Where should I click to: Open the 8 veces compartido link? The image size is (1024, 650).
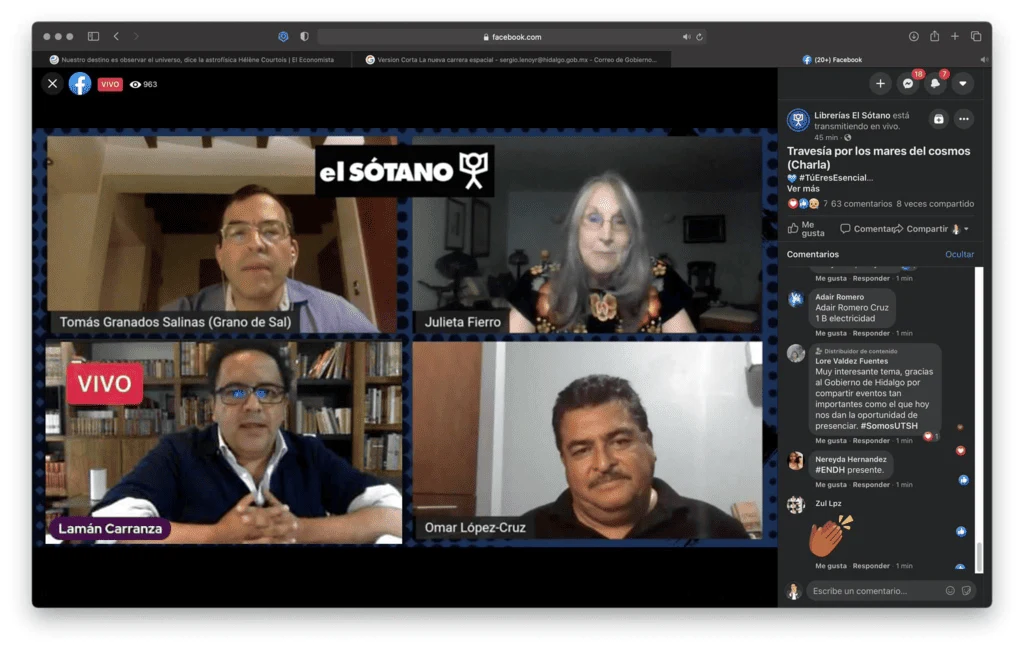(935, 204)
